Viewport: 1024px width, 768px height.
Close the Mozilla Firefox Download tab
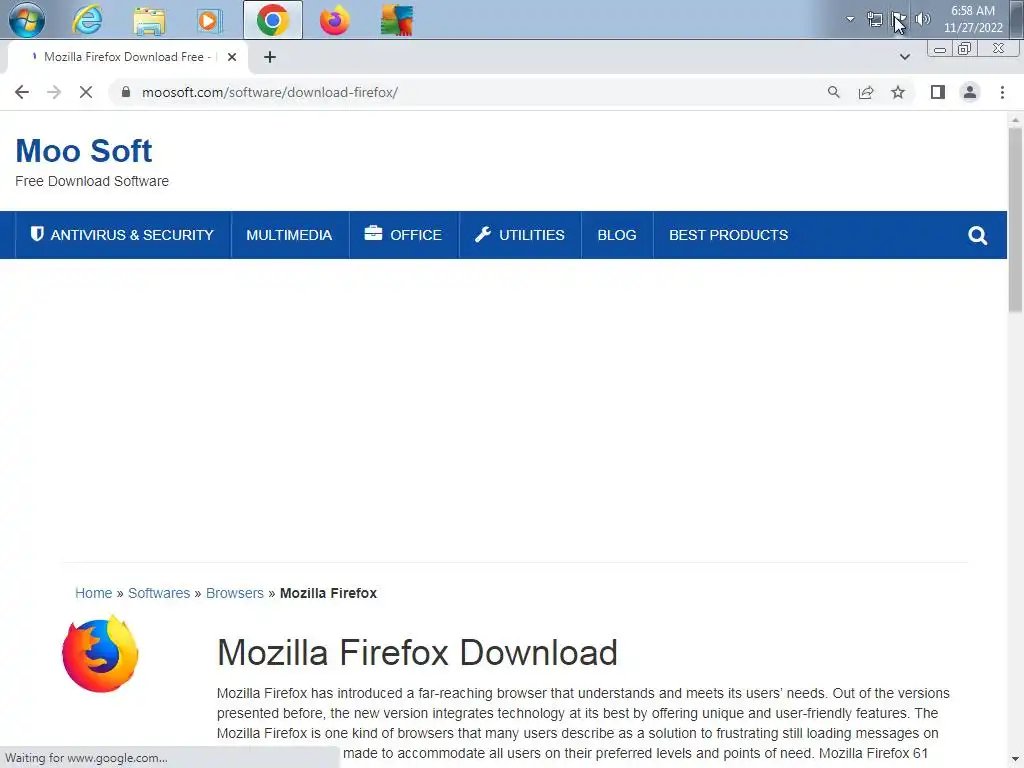[232, 57]
